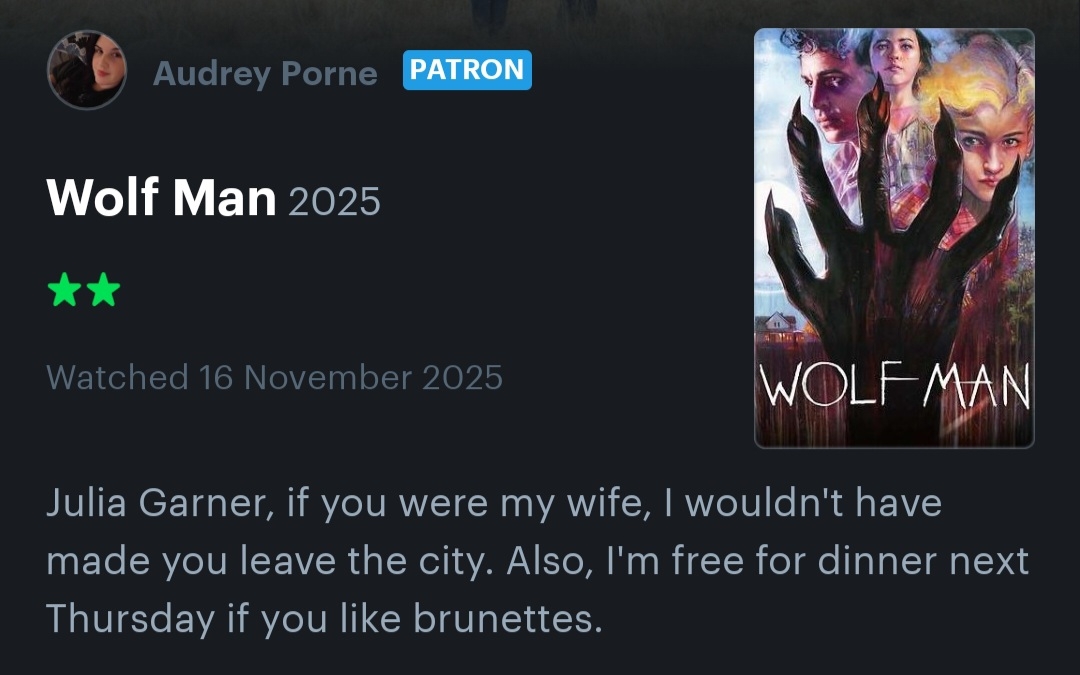Open the 16 November 2025 date

click(351, 377)
